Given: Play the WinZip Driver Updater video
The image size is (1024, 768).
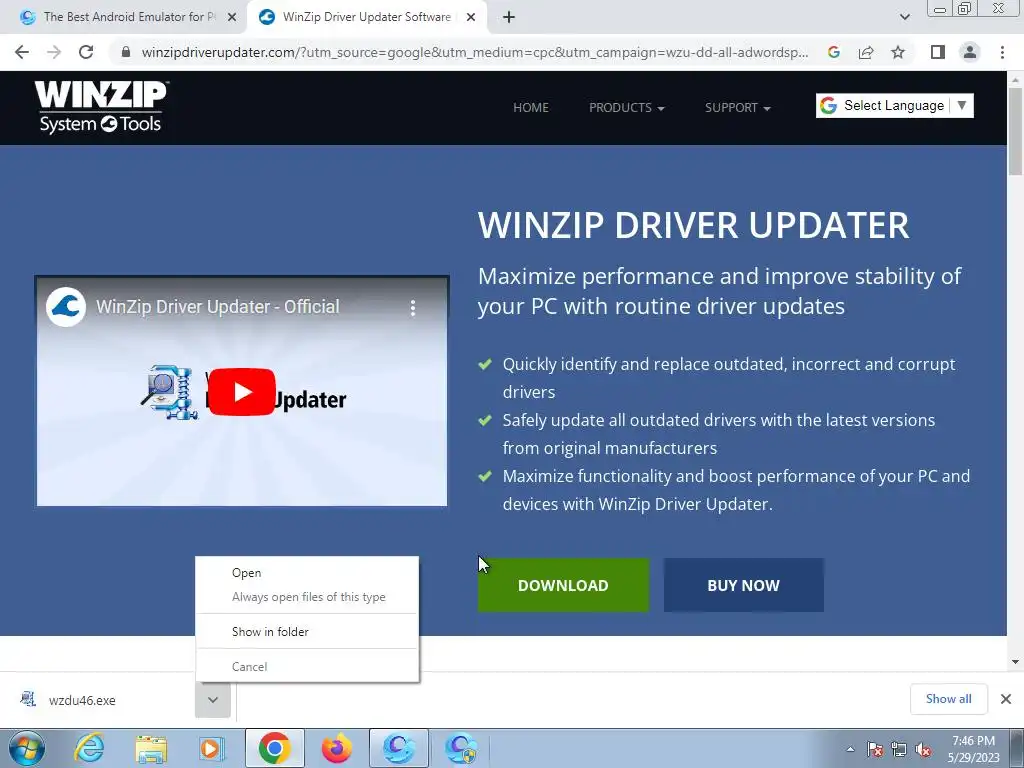Looking at the screenshot, I should point(242,392).
